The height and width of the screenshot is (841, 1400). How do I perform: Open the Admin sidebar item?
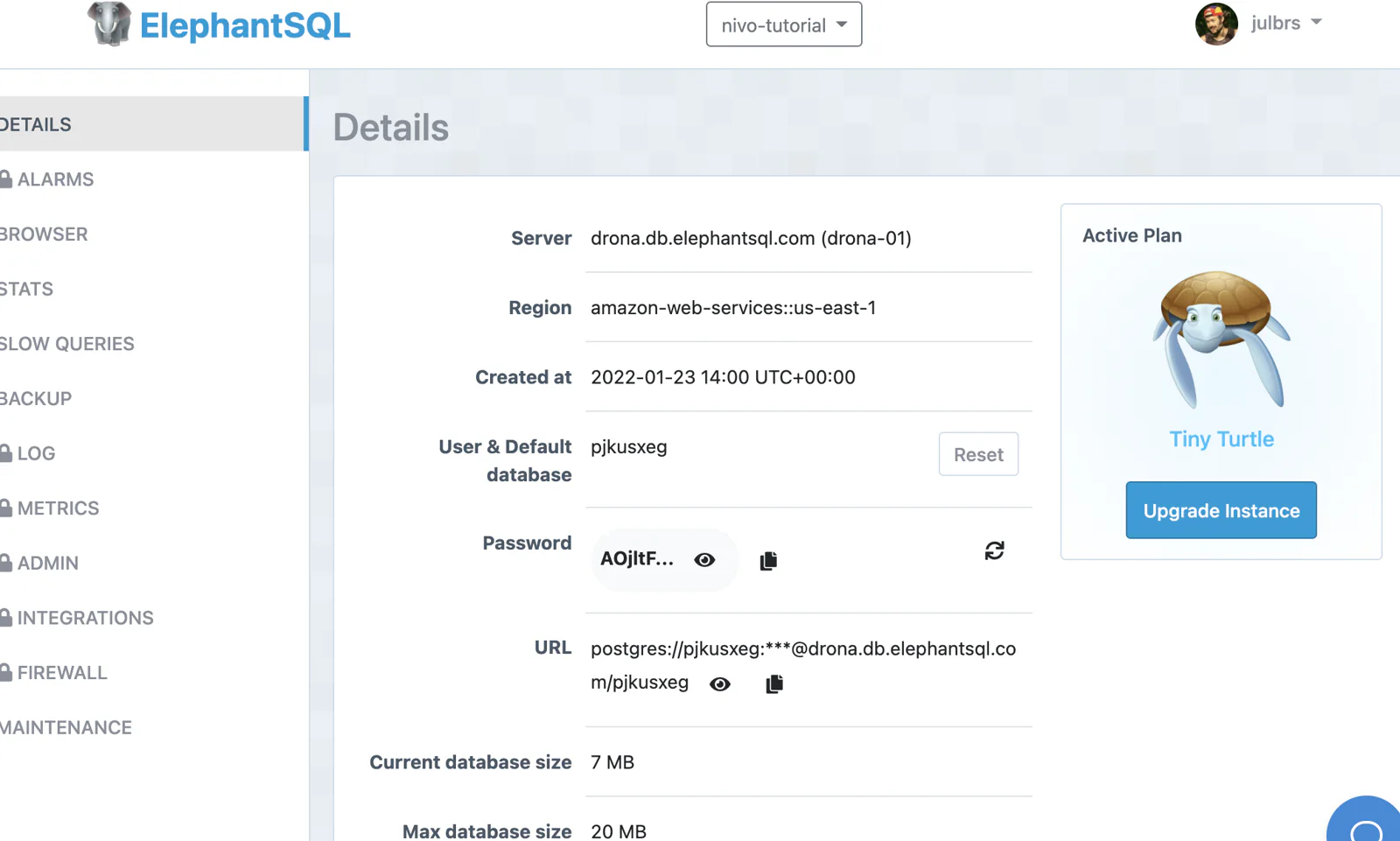point(47,564)
